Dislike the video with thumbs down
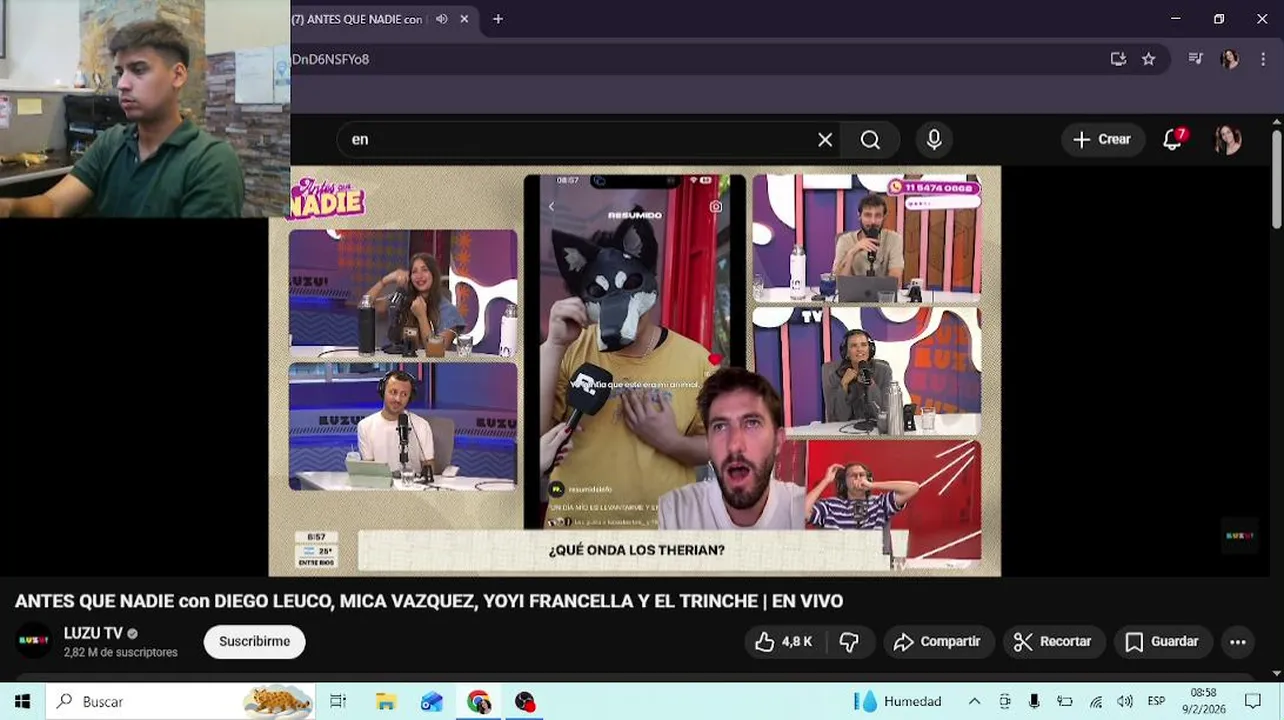This screenshot has height=720, width=1284. tap(850, 642)
